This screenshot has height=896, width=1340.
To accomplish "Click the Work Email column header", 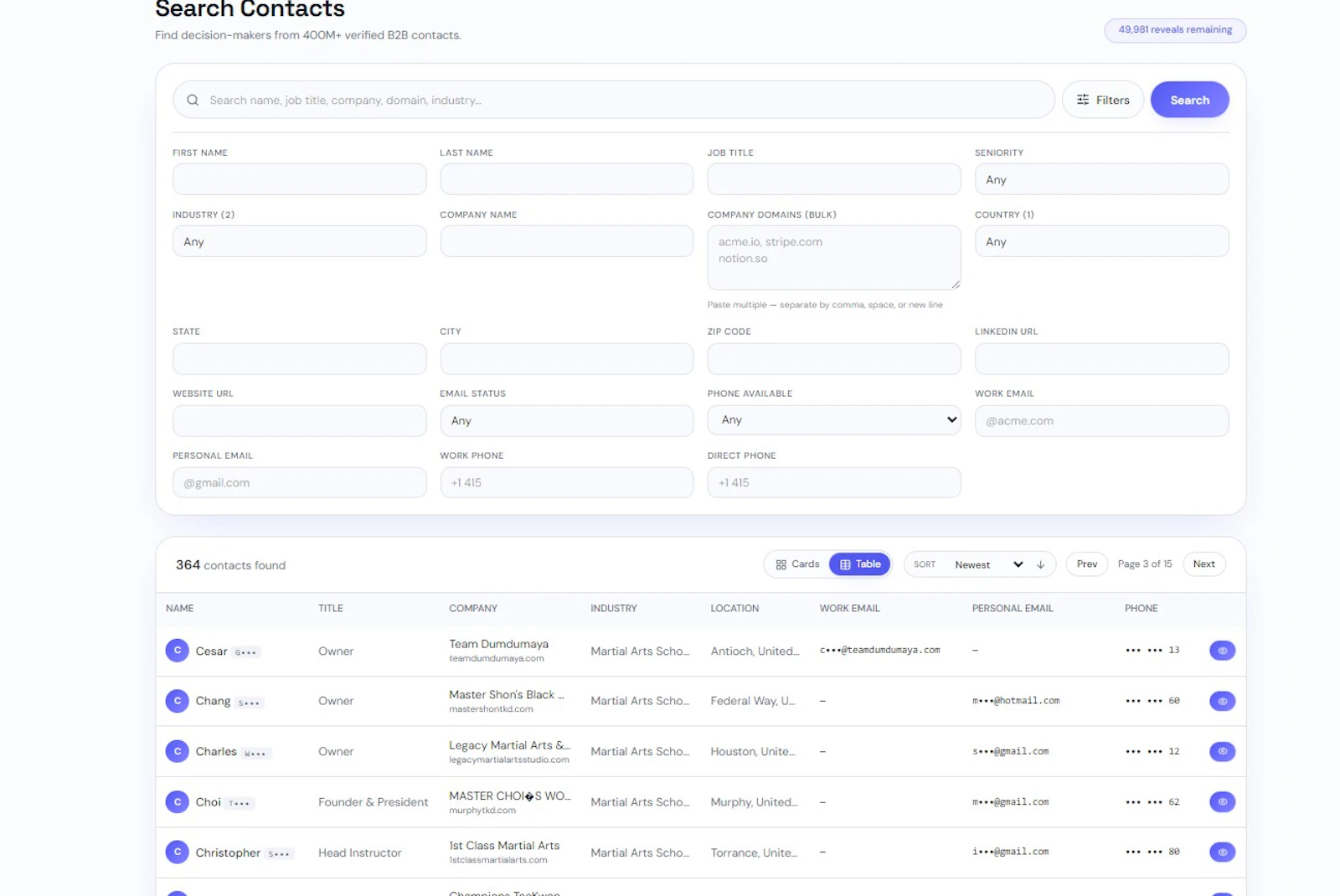I will pos(849,609).
